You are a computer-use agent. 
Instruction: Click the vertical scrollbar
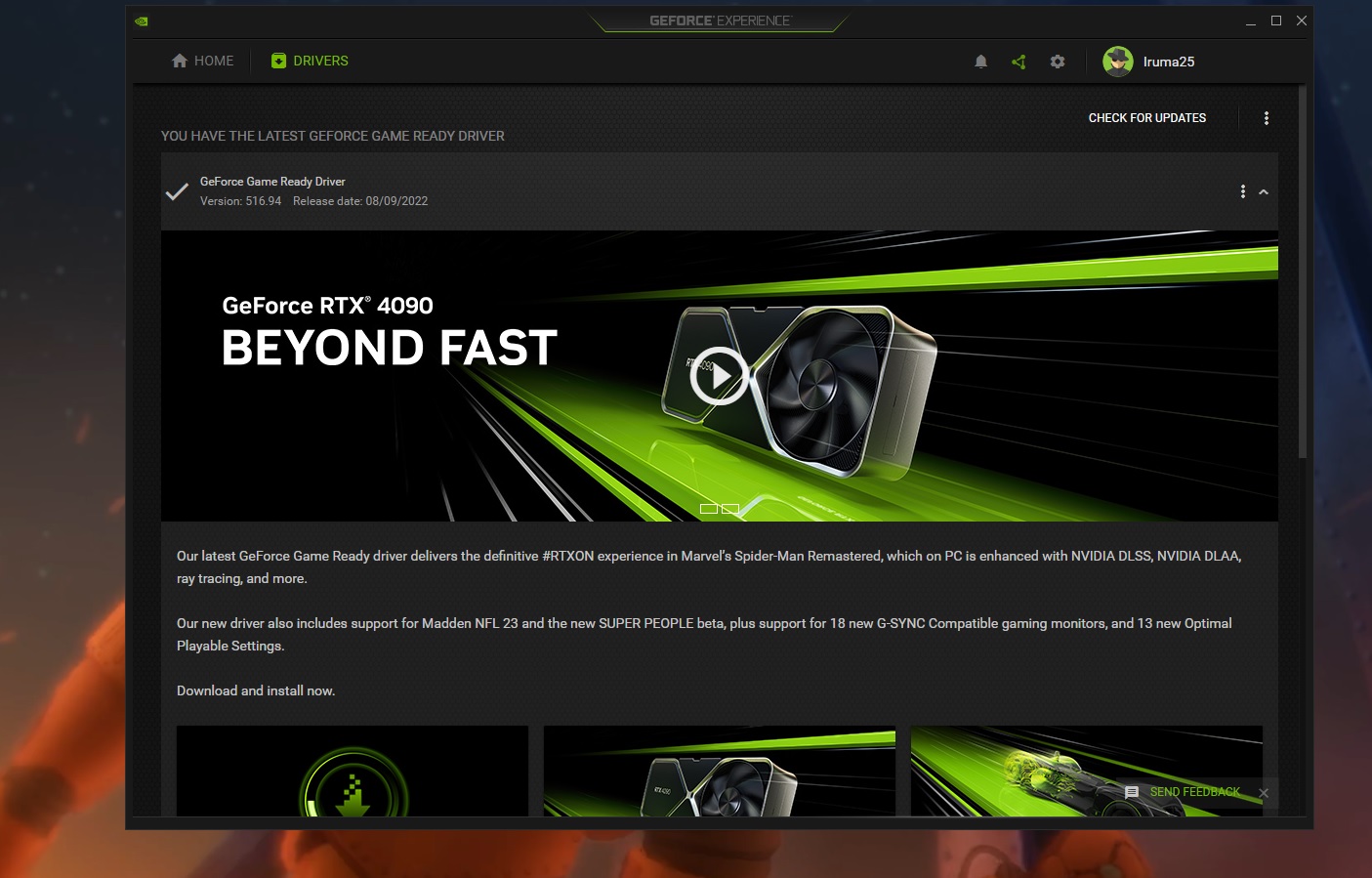tap(1302, 272)
